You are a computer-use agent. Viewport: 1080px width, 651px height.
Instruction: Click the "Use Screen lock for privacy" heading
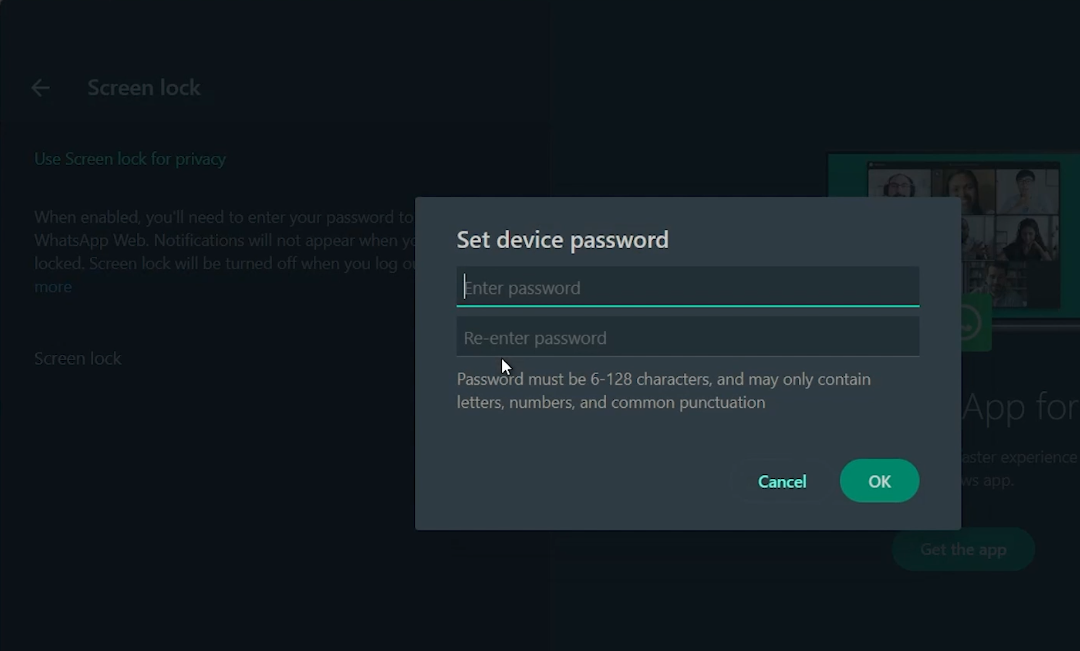tap(130, 159)
